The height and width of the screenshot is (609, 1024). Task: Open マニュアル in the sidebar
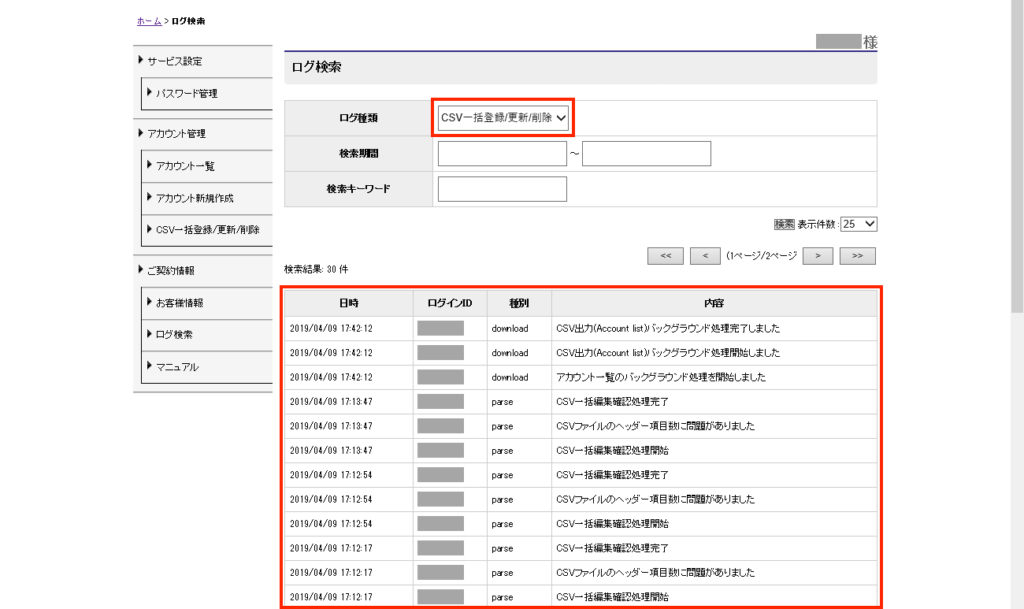pos(177,367)
